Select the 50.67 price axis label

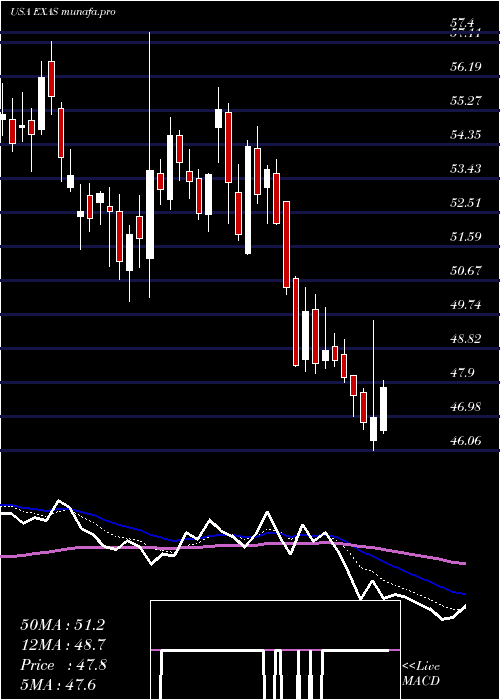pyautogui.click(x=466, y=271)
